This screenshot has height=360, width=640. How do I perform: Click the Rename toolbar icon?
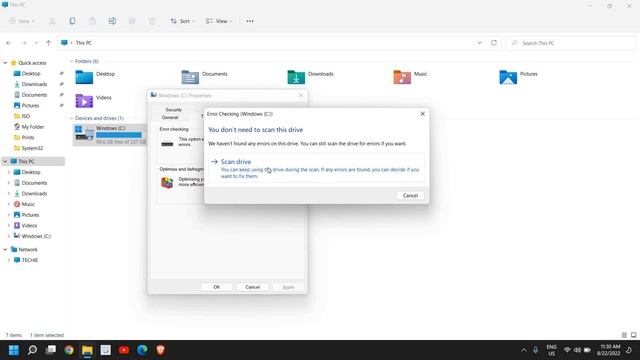tap(112, 21)
